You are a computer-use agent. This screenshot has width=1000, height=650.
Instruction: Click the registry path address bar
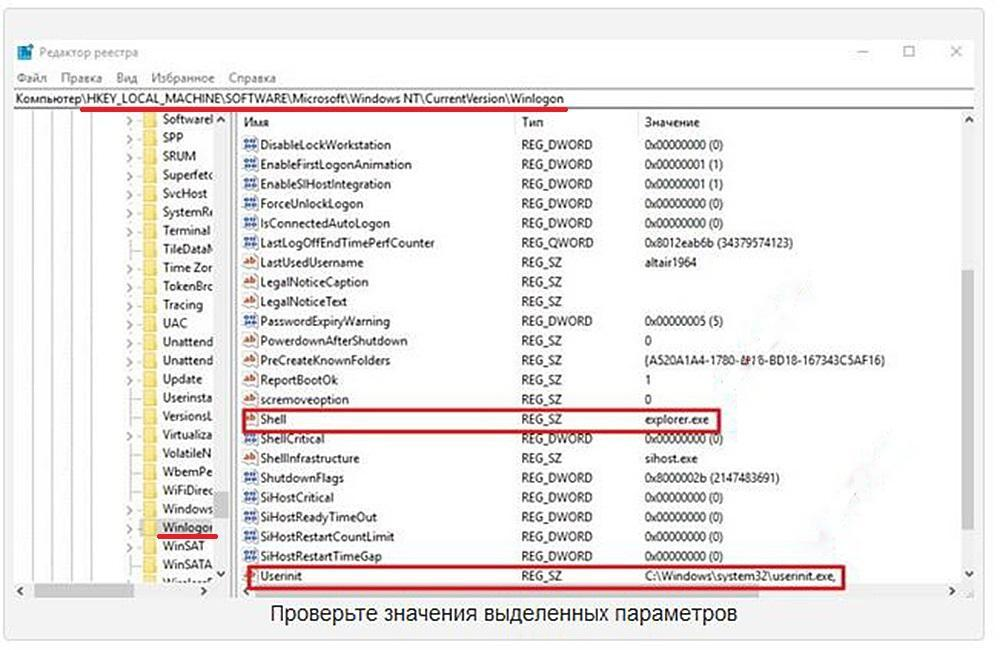click(494, 99)
